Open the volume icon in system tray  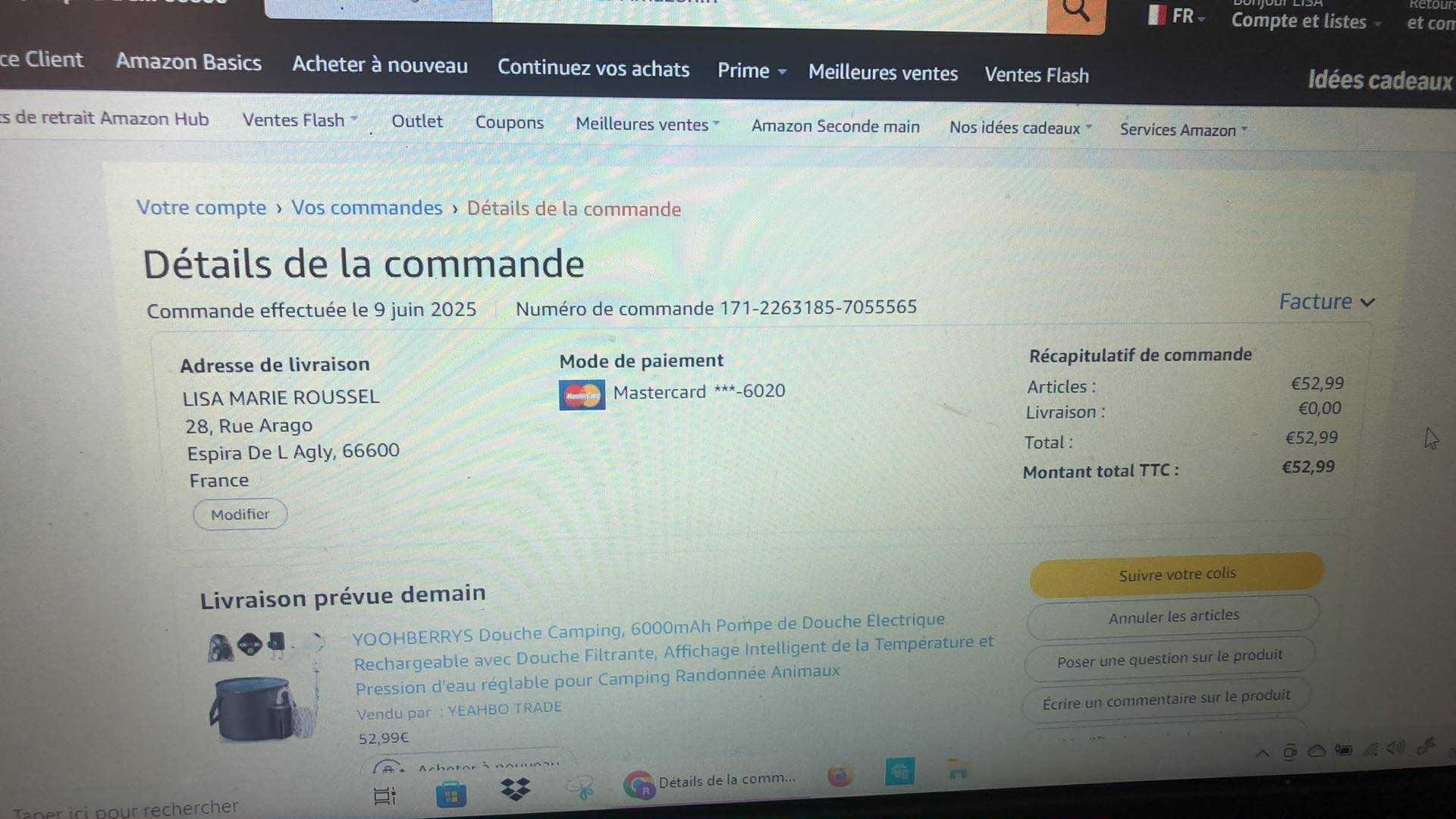[1395, 748]
